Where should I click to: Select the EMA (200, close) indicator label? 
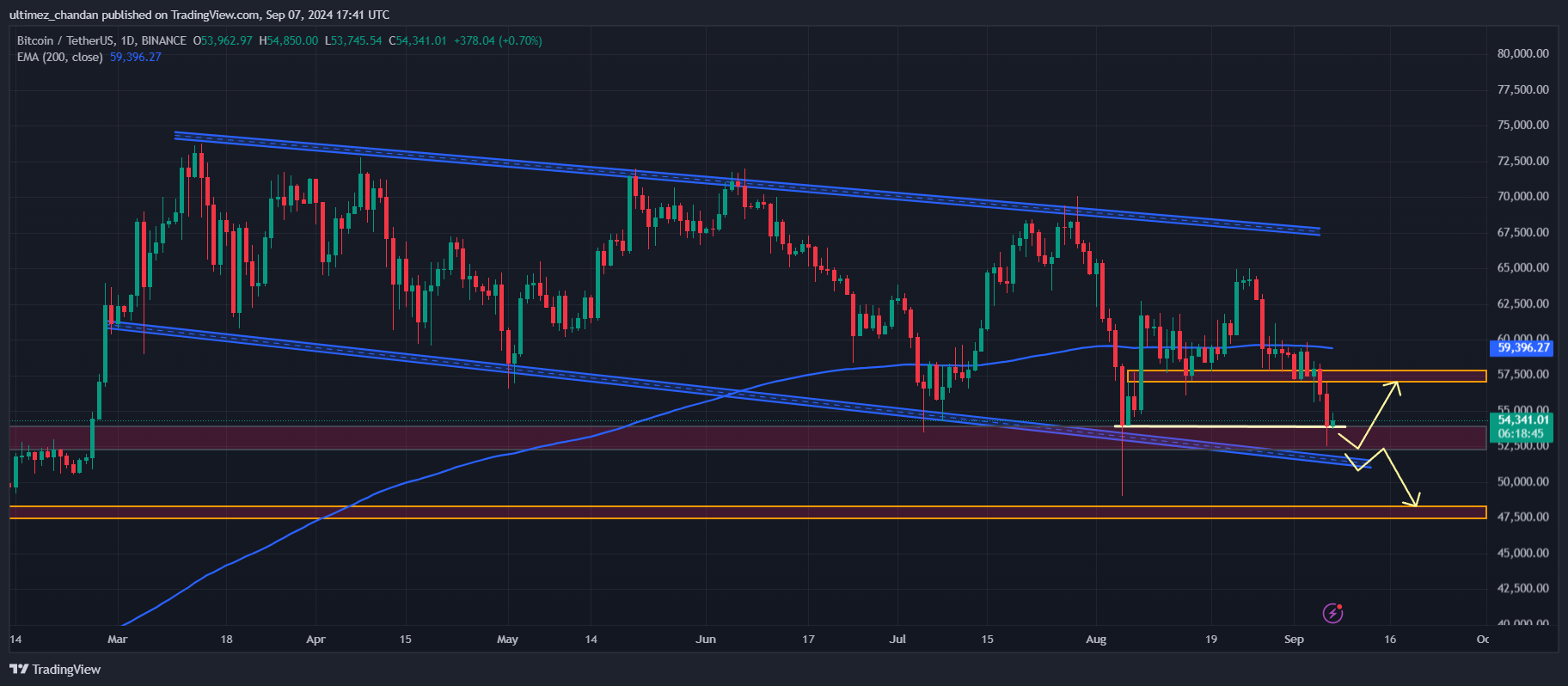coord(60,57)
